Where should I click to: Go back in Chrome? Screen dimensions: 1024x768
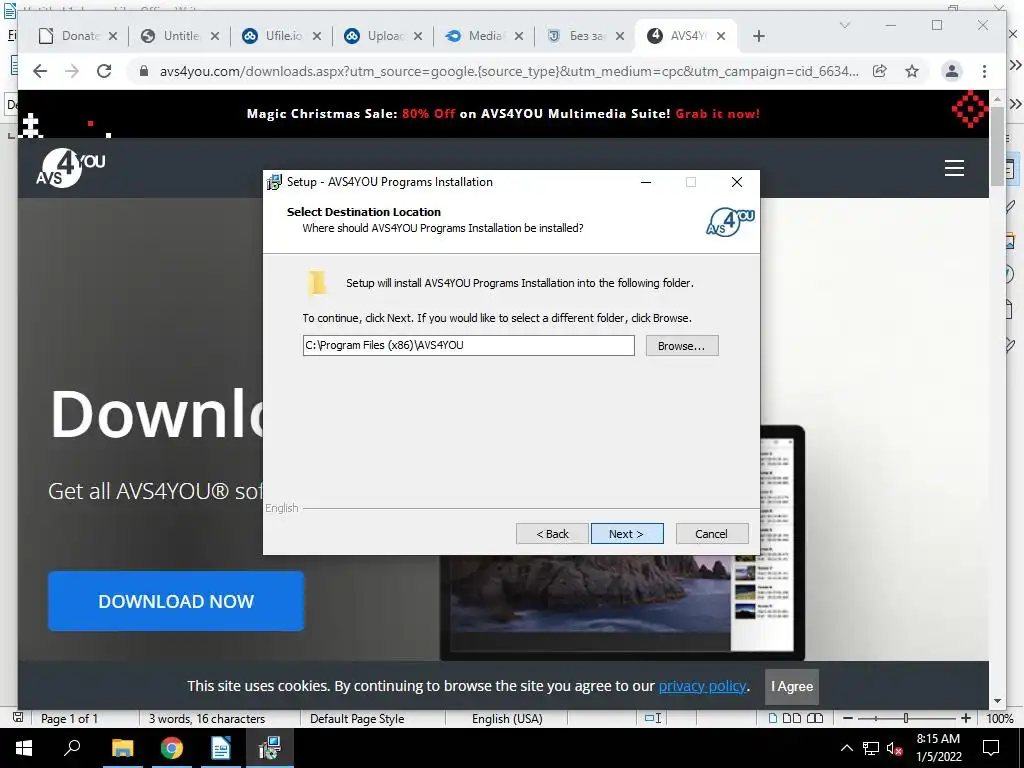[x=40, y=71]
